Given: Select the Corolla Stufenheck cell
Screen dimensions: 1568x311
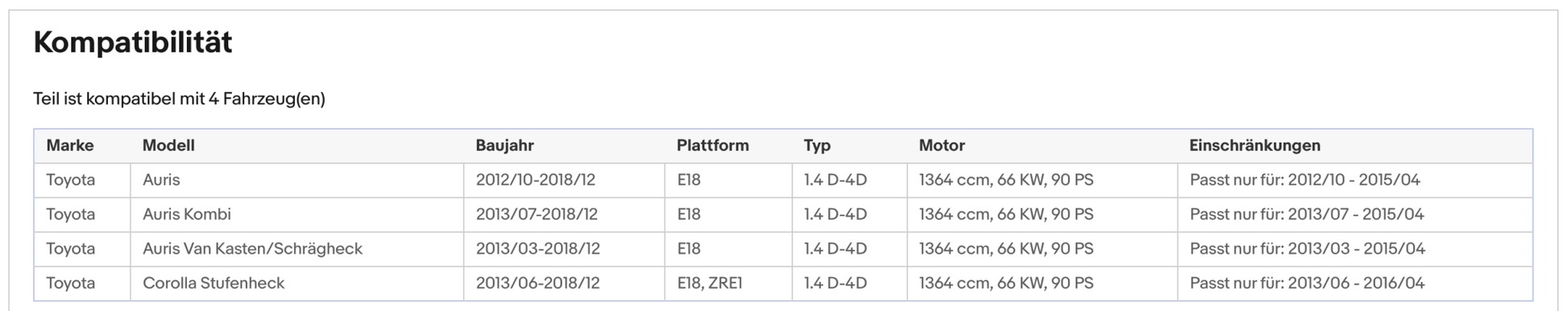Looking at the screenshot, I should pos(297,284).
